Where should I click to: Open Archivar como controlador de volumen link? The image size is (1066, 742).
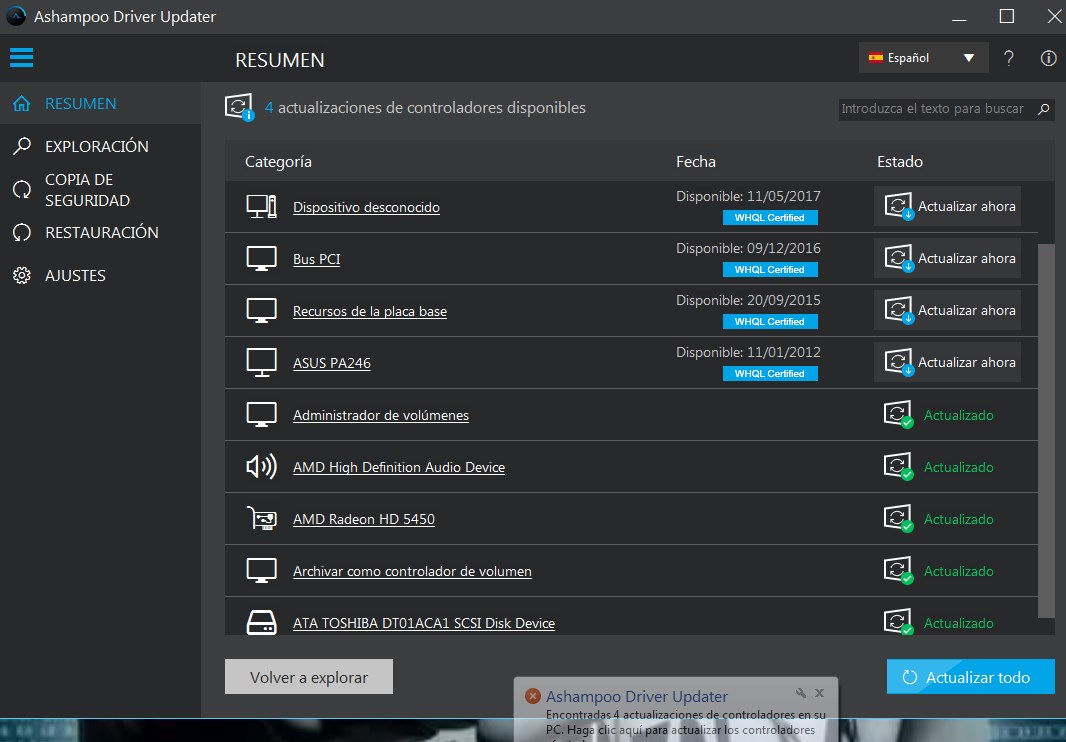pos(412,571)
